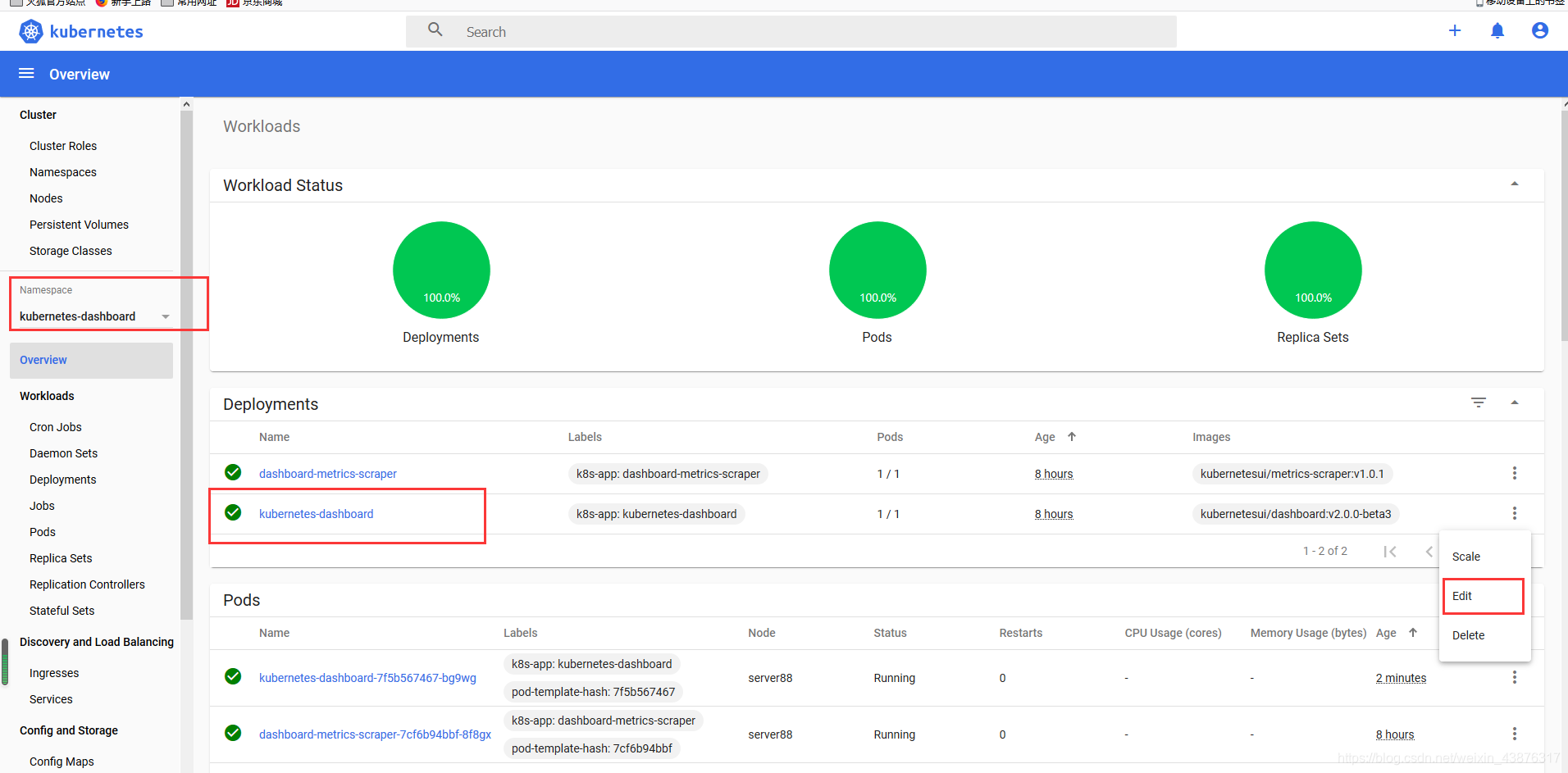Click image chip kubernetesui/dashboard:v2.0.0-beta3
This screenshot has height=773, width=1568.
[1296, 514]
